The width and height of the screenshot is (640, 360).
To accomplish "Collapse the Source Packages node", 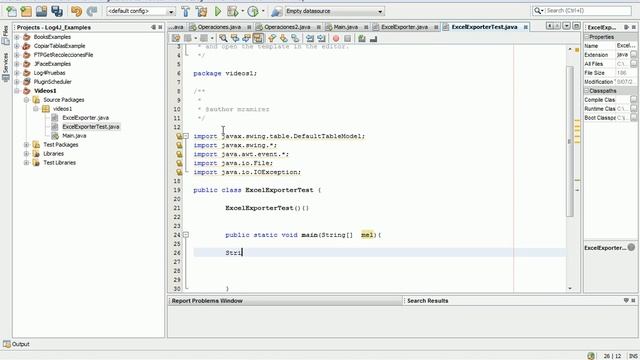I will [26, 100].
